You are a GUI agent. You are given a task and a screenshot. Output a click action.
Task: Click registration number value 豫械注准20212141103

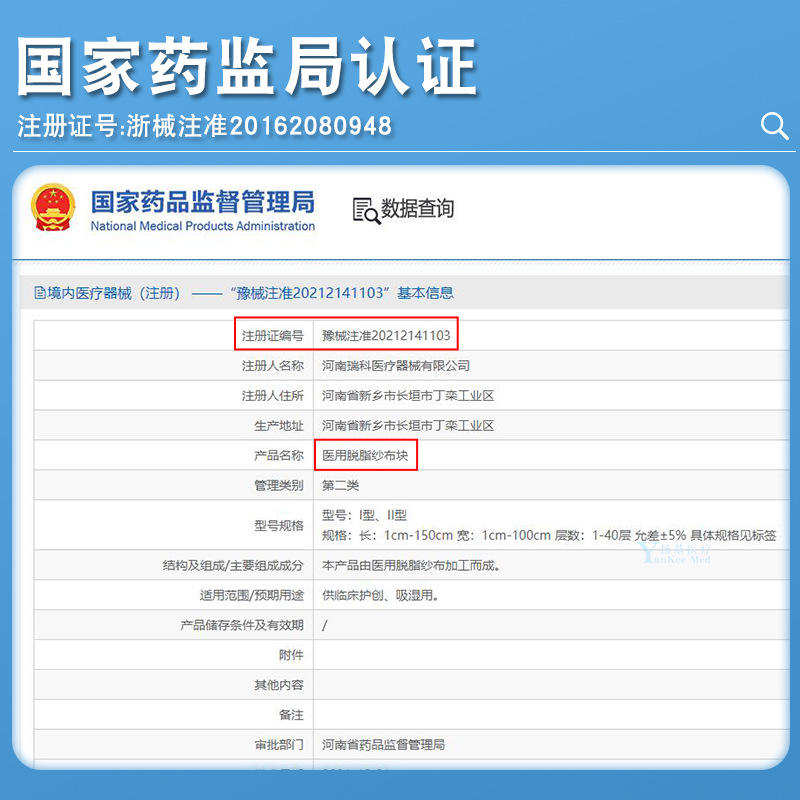click(x=386, y=335)
